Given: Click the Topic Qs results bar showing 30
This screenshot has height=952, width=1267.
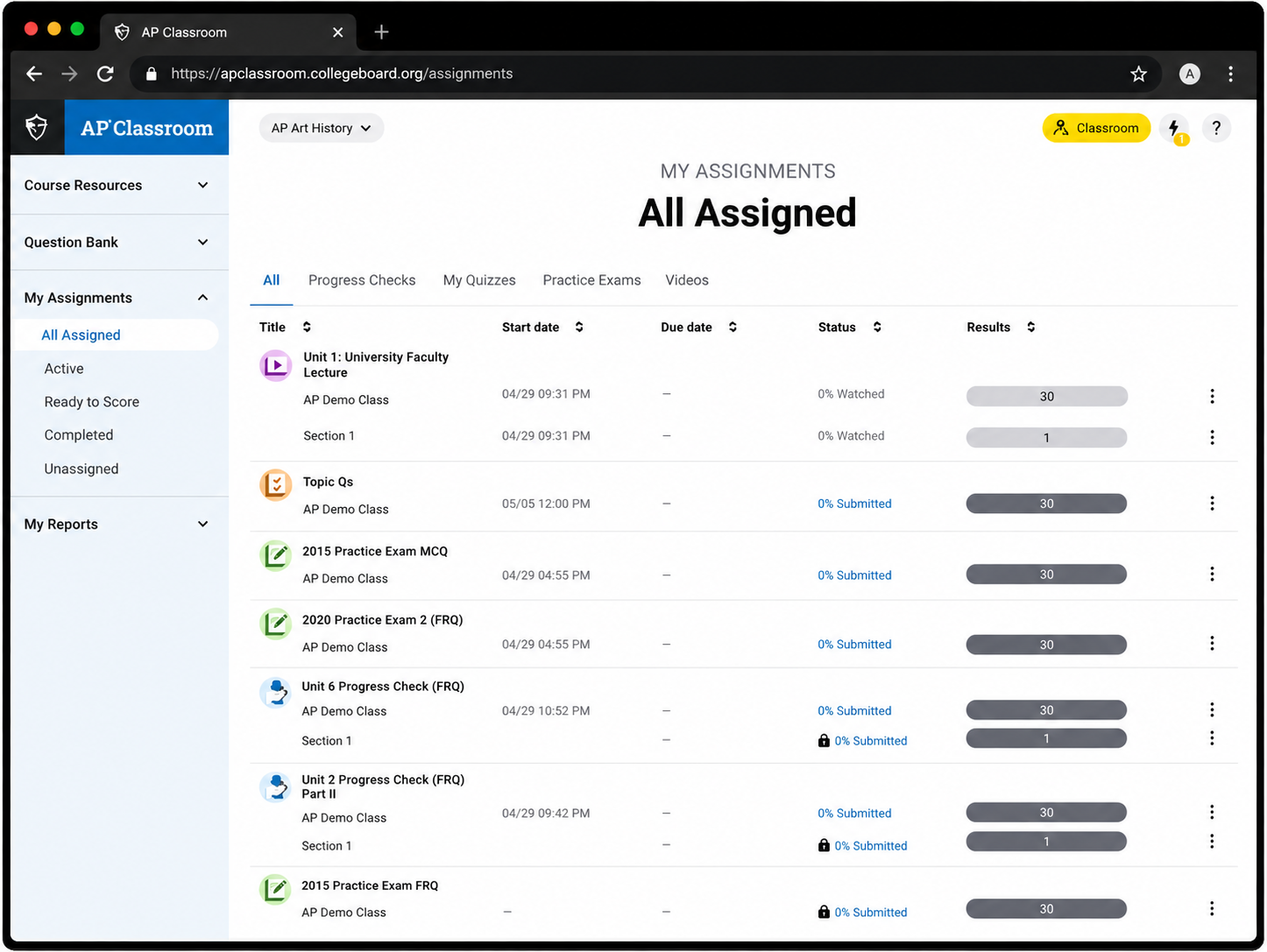Looking at the screenshot, I should pyautogui.click(x=1046, y=504).
